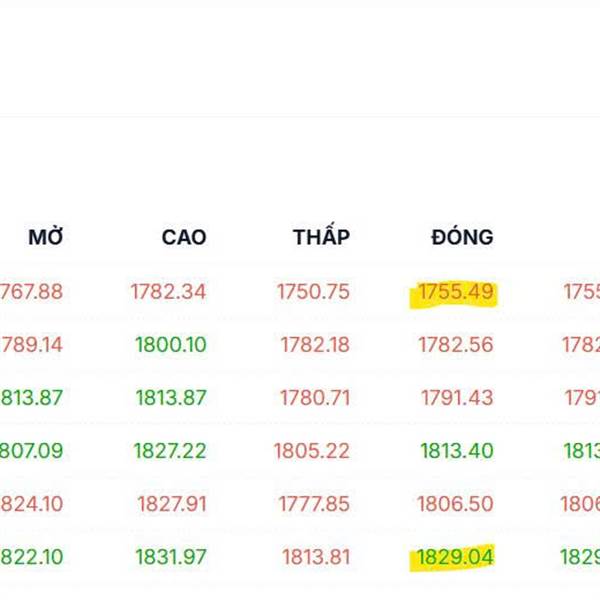The image size is (600, 600).
Task: Click high price 1782.34
Action: tap(168, 292)
